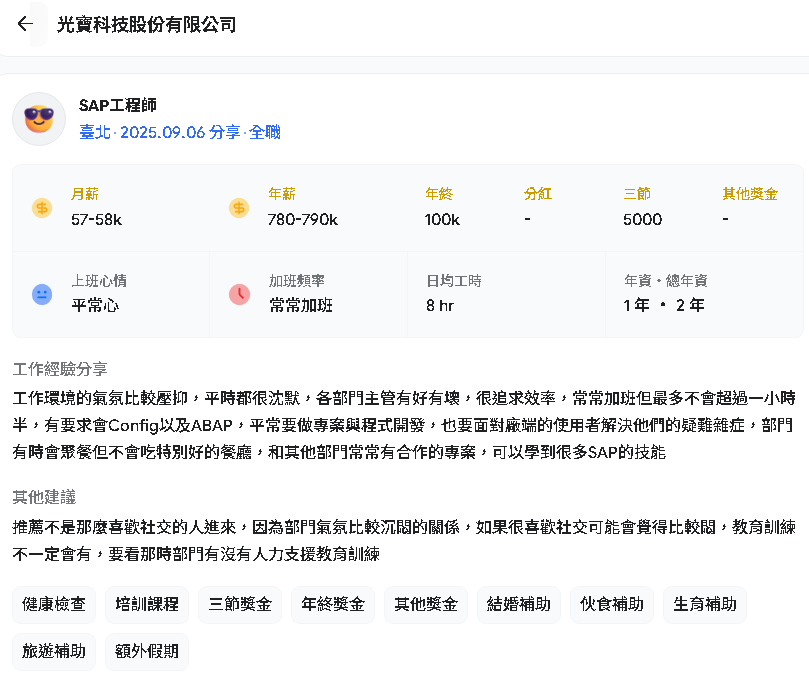Screen dimensions: 809x680
Task: Click the 常常加班 overtime frequency value
Action: [x=301, y=305]
